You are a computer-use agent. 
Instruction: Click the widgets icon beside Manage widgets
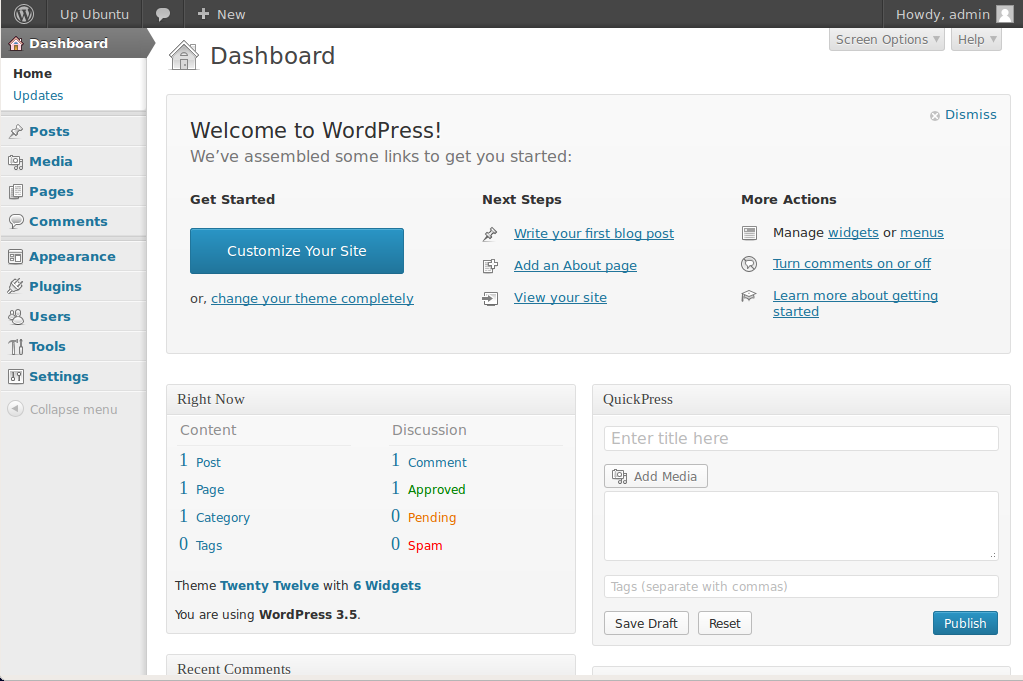[749, 233]
